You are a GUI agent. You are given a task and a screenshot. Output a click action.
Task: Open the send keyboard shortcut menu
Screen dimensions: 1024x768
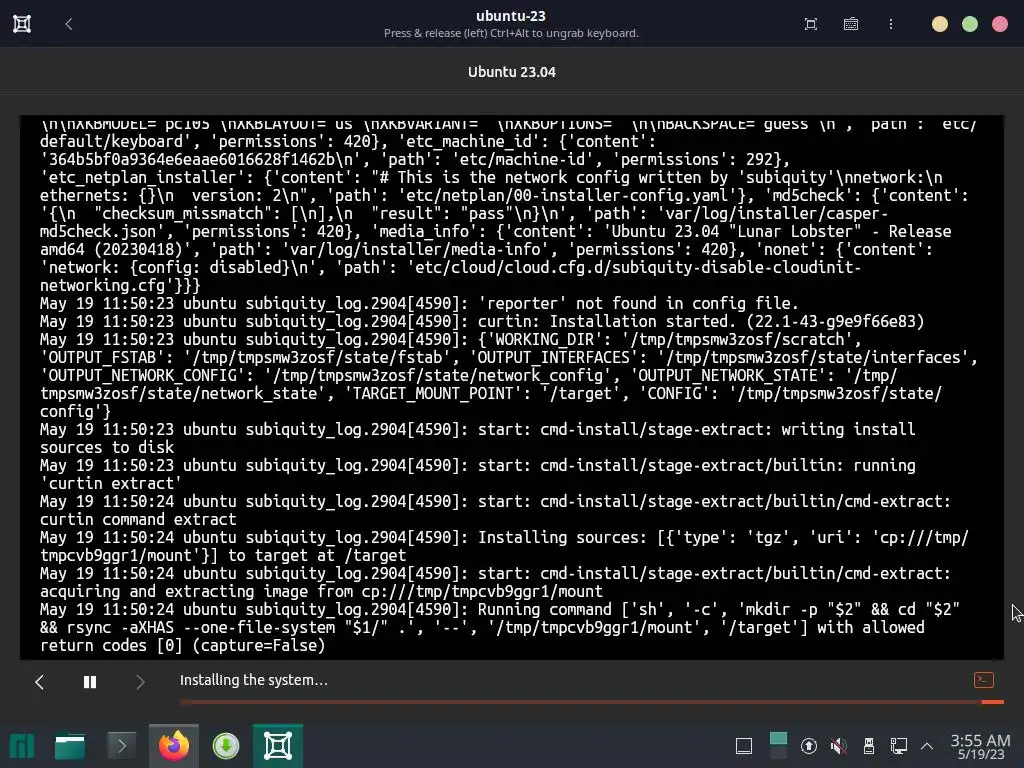[x=850, y=24]
